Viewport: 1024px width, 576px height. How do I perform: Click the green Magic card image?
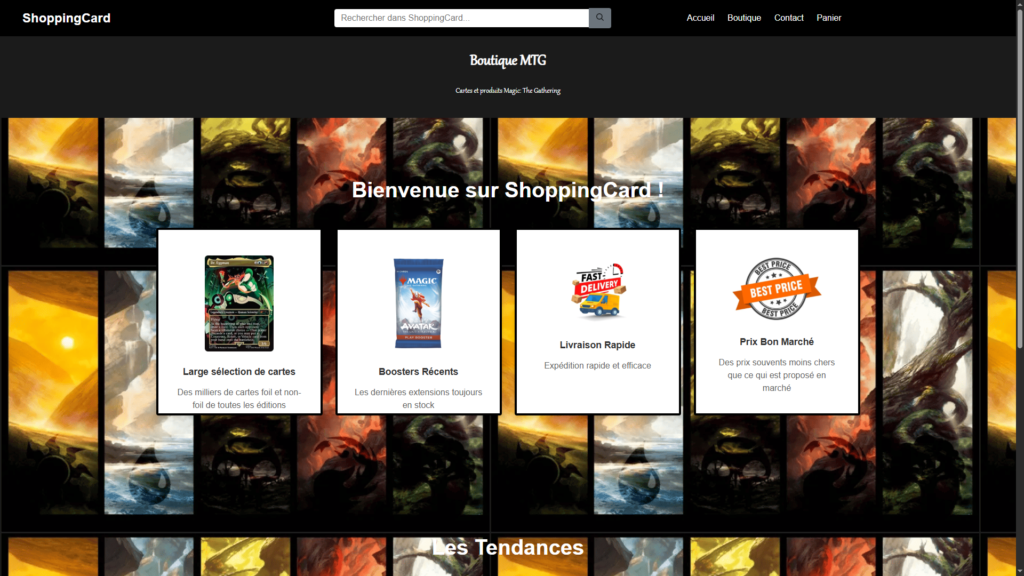(239, 303)
